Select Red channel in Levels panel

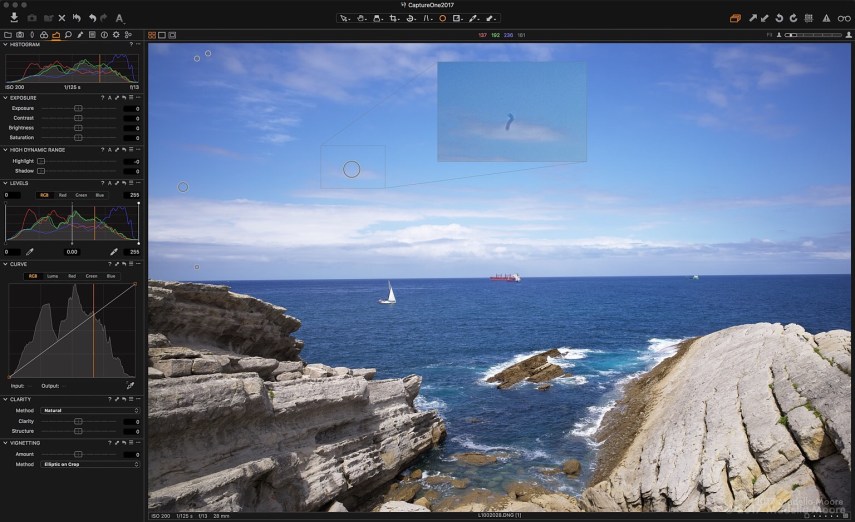[x=63, y=195]
